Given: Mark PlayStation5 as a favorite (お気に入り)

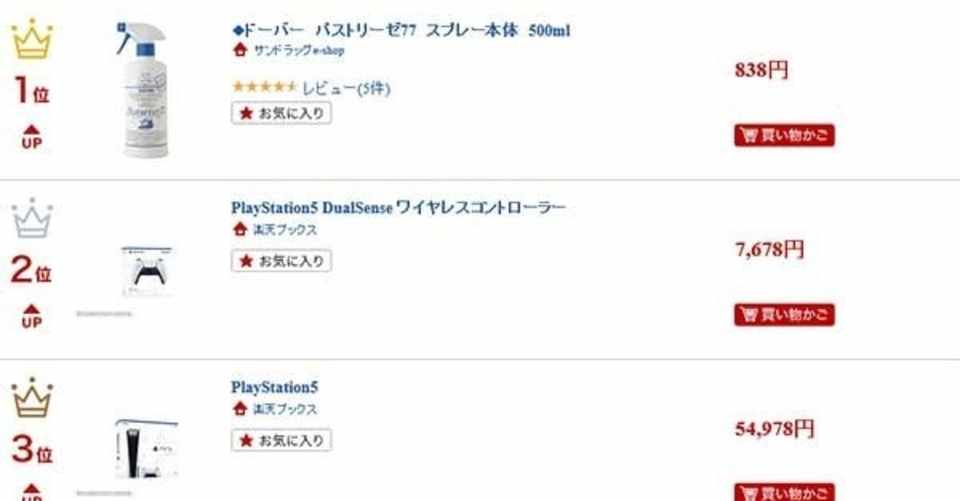Looking at the screenshot, I should pos(281,440).
